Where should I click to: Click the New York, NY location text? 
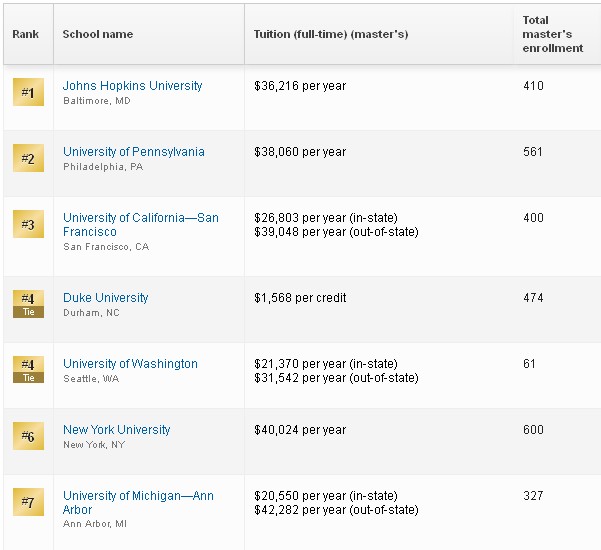[x=94, y=445]
